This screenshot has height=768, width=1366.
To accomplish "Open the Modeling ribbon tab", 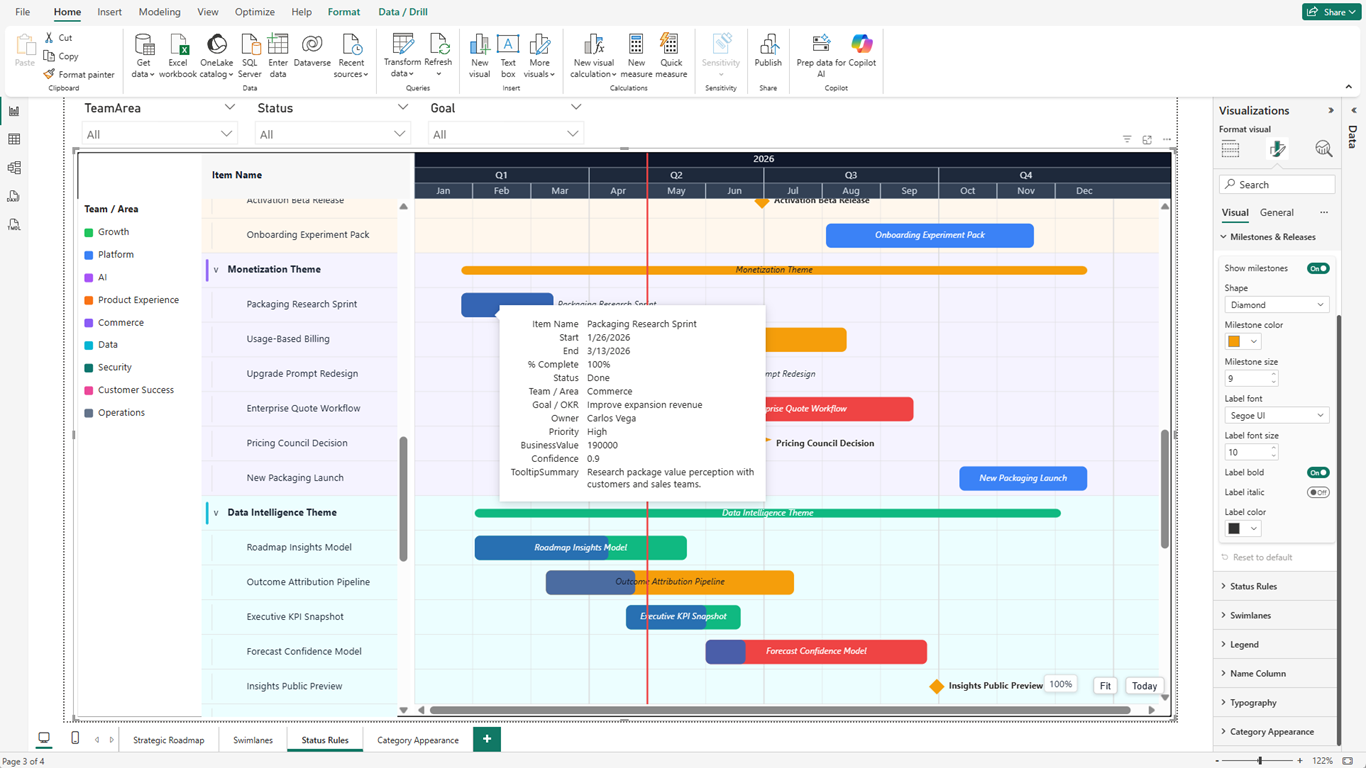I will (x=159, y=12).
